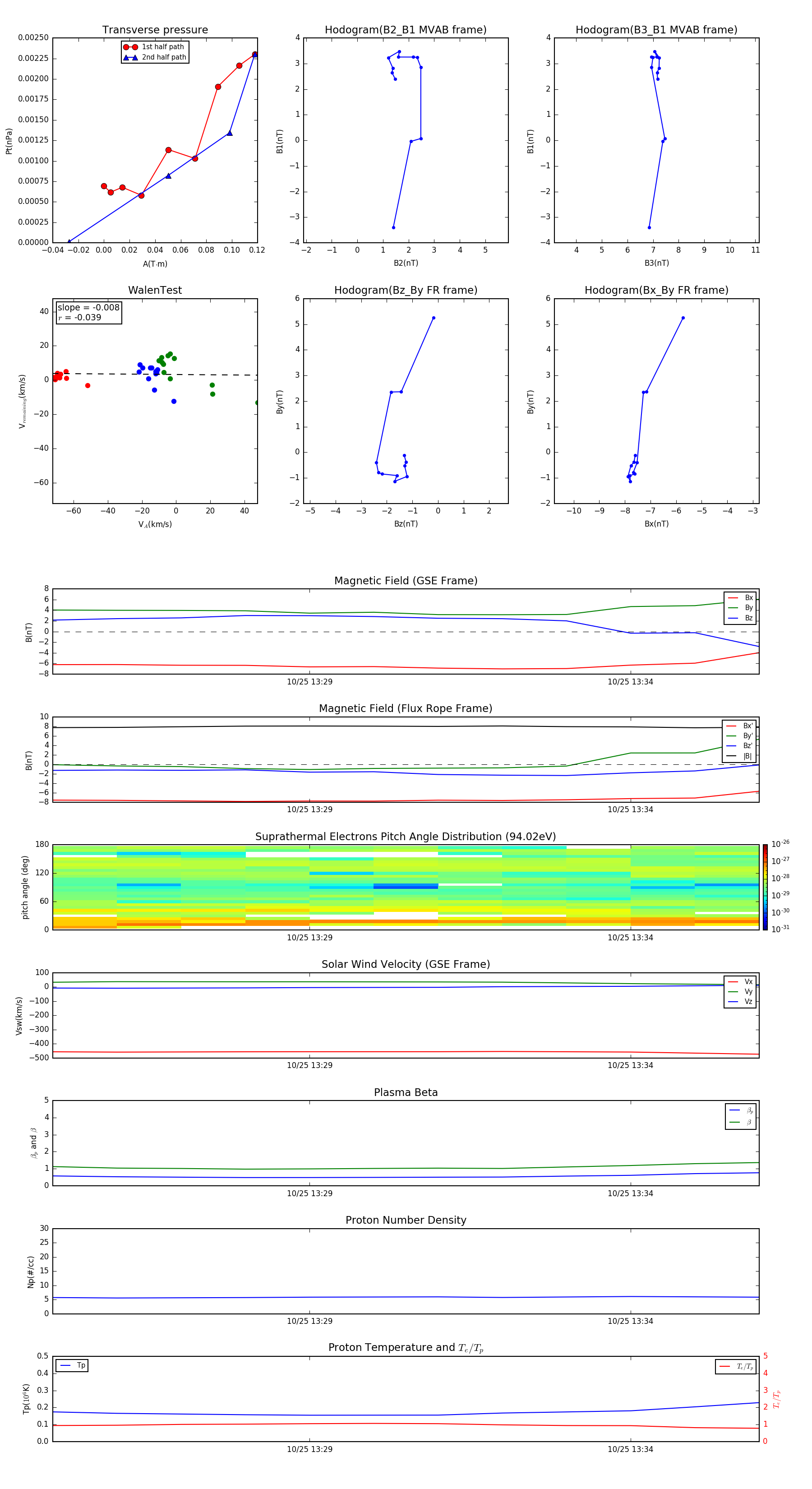Click the "V_A(km/s)" x-axis label
Screen dimensions: 812x1489
(x=155, y=524)
